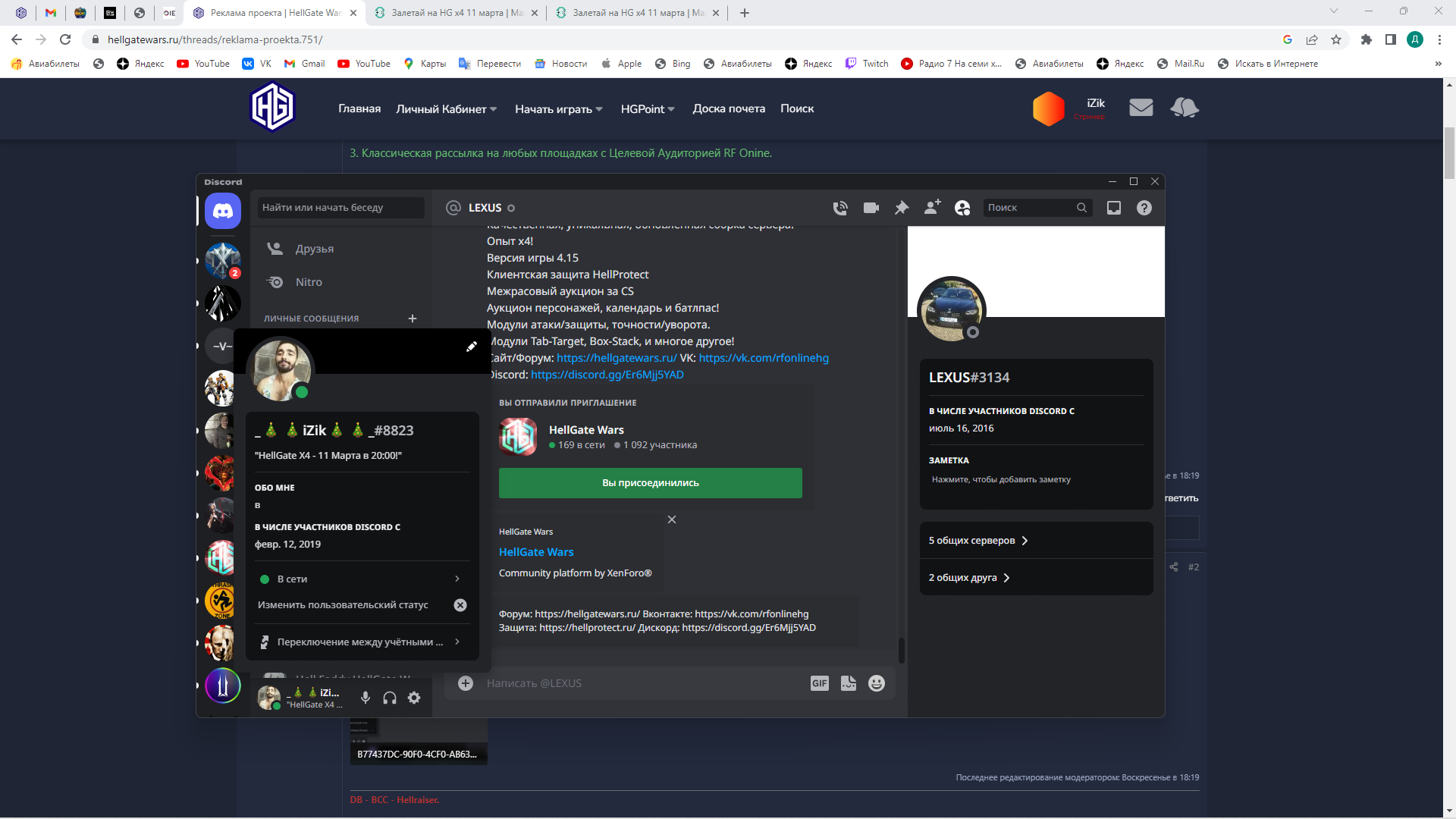Mute the microphone in Discord
The width and height of the screenshot is (1456, 819).
tap(366, 698)
